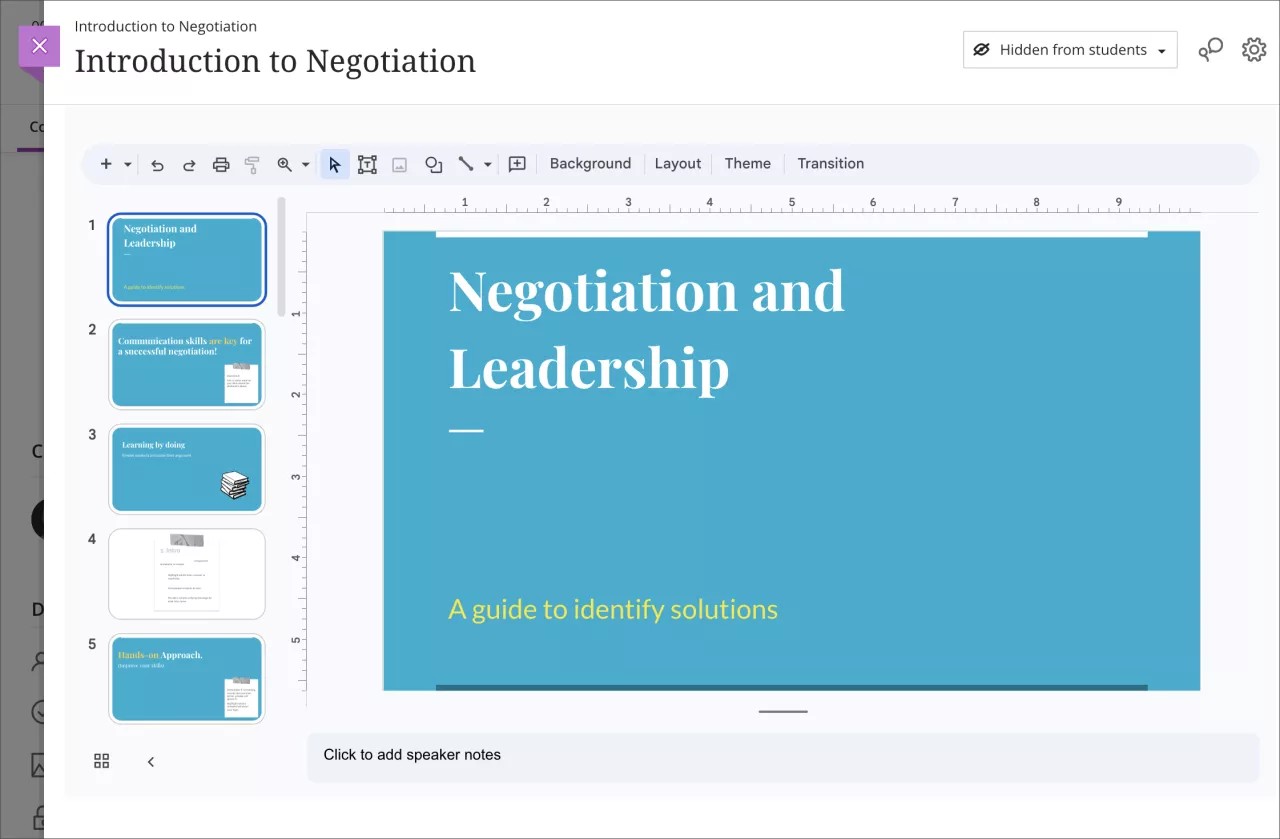Open the Print dialog

[221, 163]
